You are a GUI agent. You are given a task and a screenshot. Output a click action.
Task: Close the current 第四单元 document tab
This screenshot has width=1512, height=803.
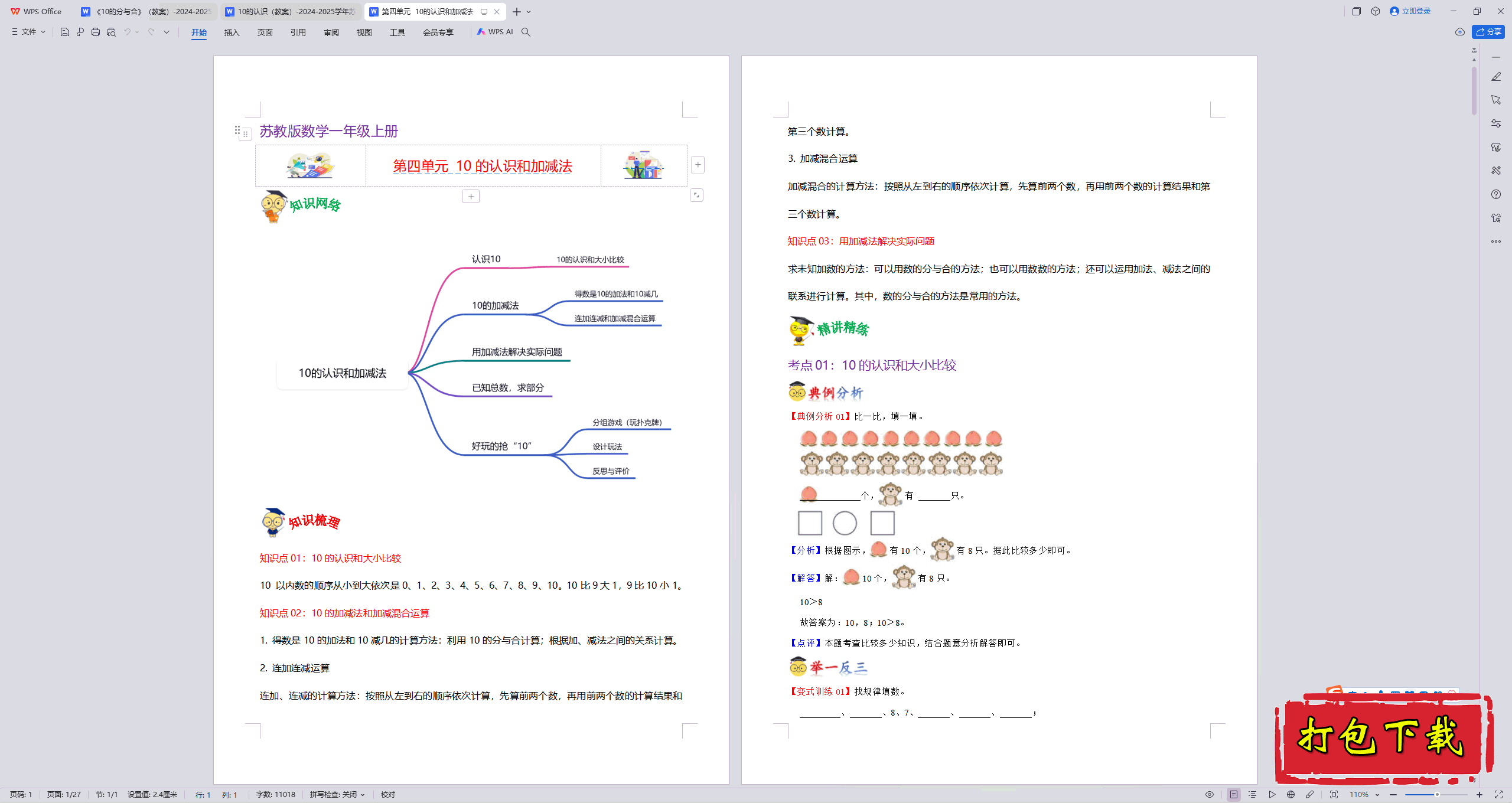click(497, 12)
